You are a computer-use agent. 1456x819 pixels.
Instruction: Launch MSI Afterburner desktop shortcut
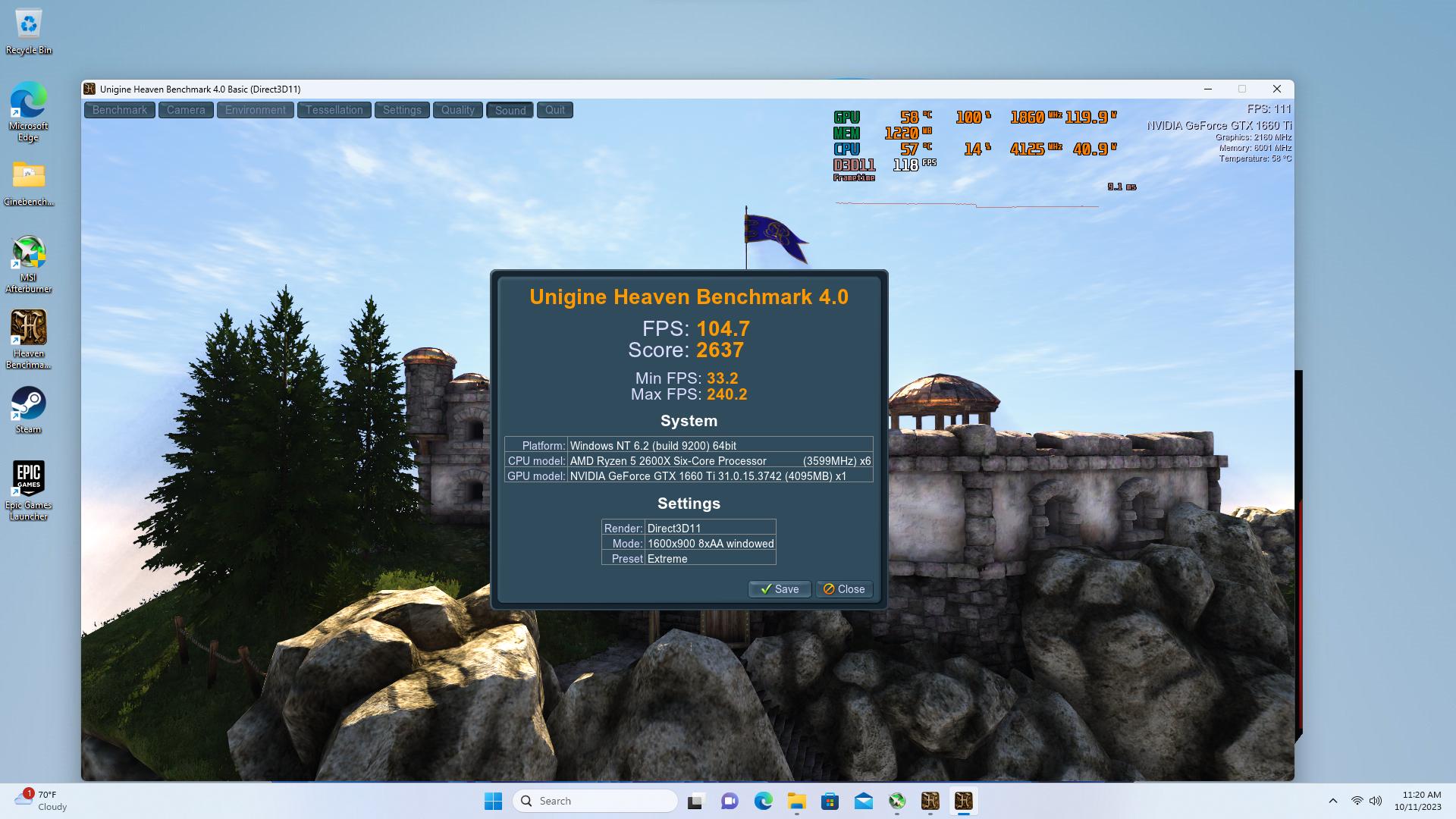point(29,264)
